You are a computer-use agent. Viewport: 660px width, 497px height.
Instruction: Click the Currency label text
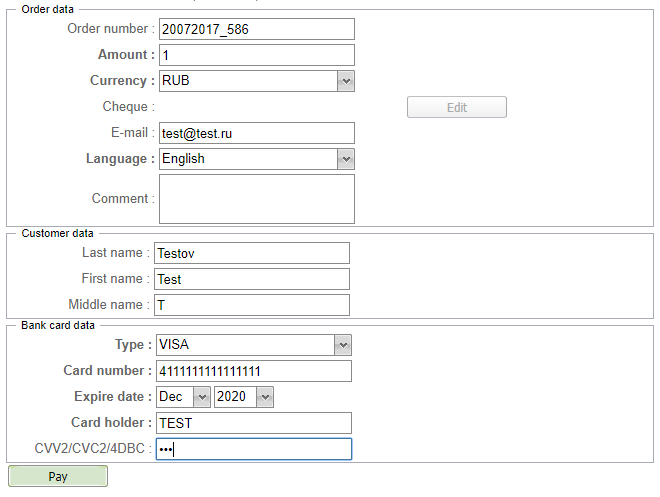[122, 81]
